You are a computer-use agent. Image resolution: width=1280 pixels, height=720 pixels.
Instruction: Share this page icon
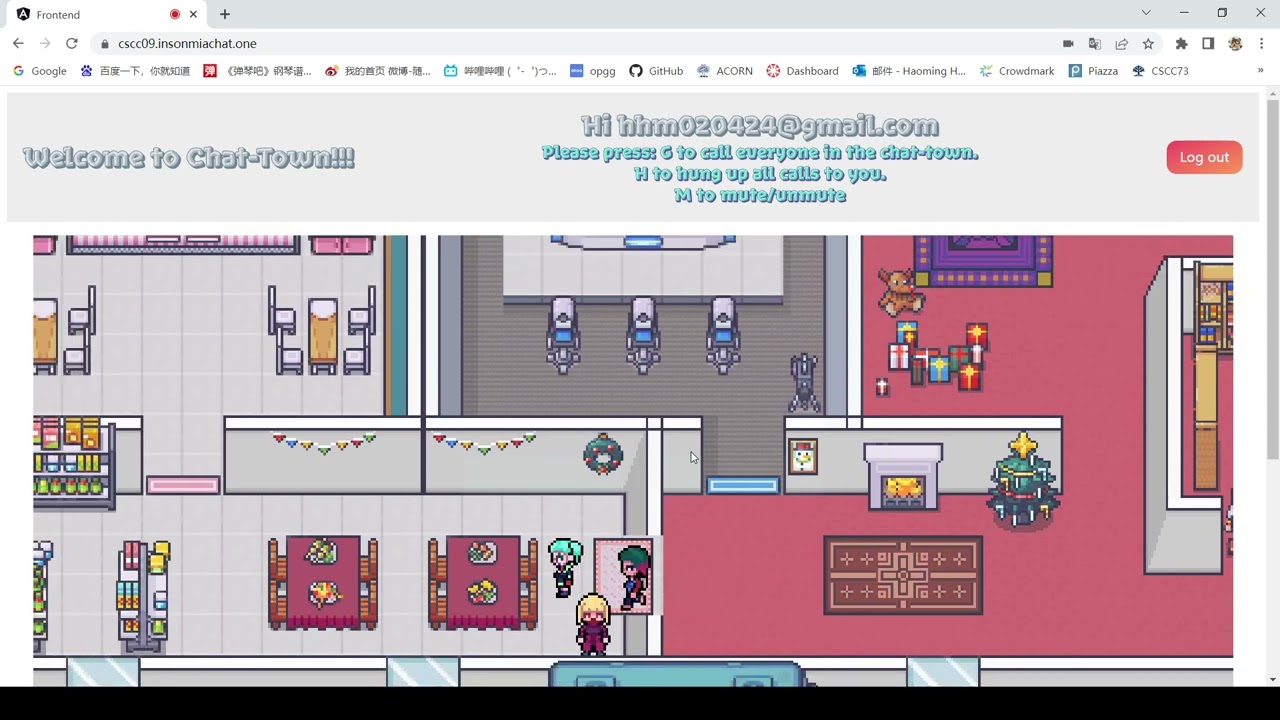pyautogui.click(x=1121, y=43)
